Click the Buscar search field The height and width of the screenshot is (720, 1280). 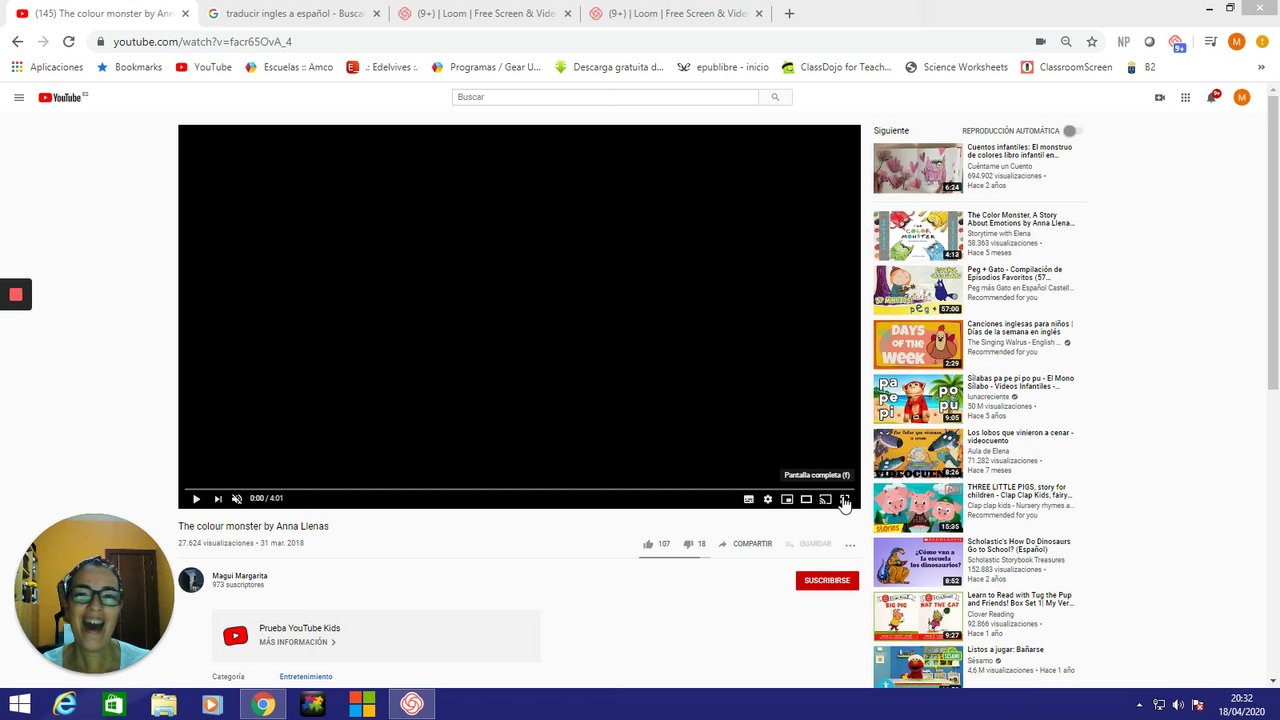pyautogui.click(x=605, y=97)
